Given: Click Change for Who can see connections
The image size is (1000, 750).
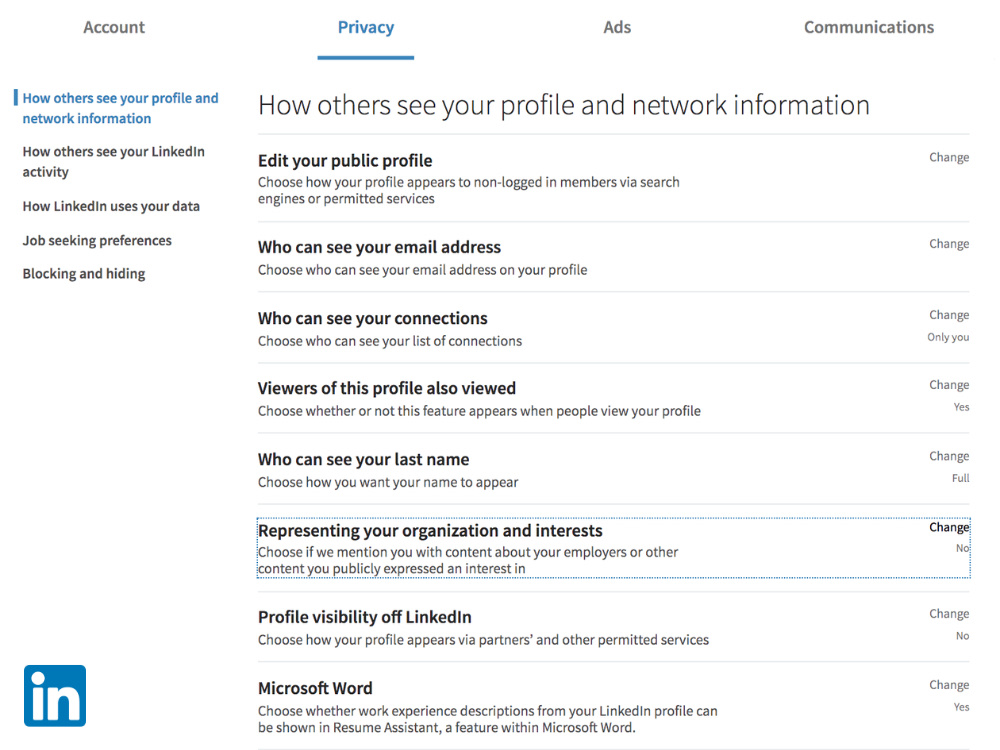Looking at the screenshot, I should [948, 315].
